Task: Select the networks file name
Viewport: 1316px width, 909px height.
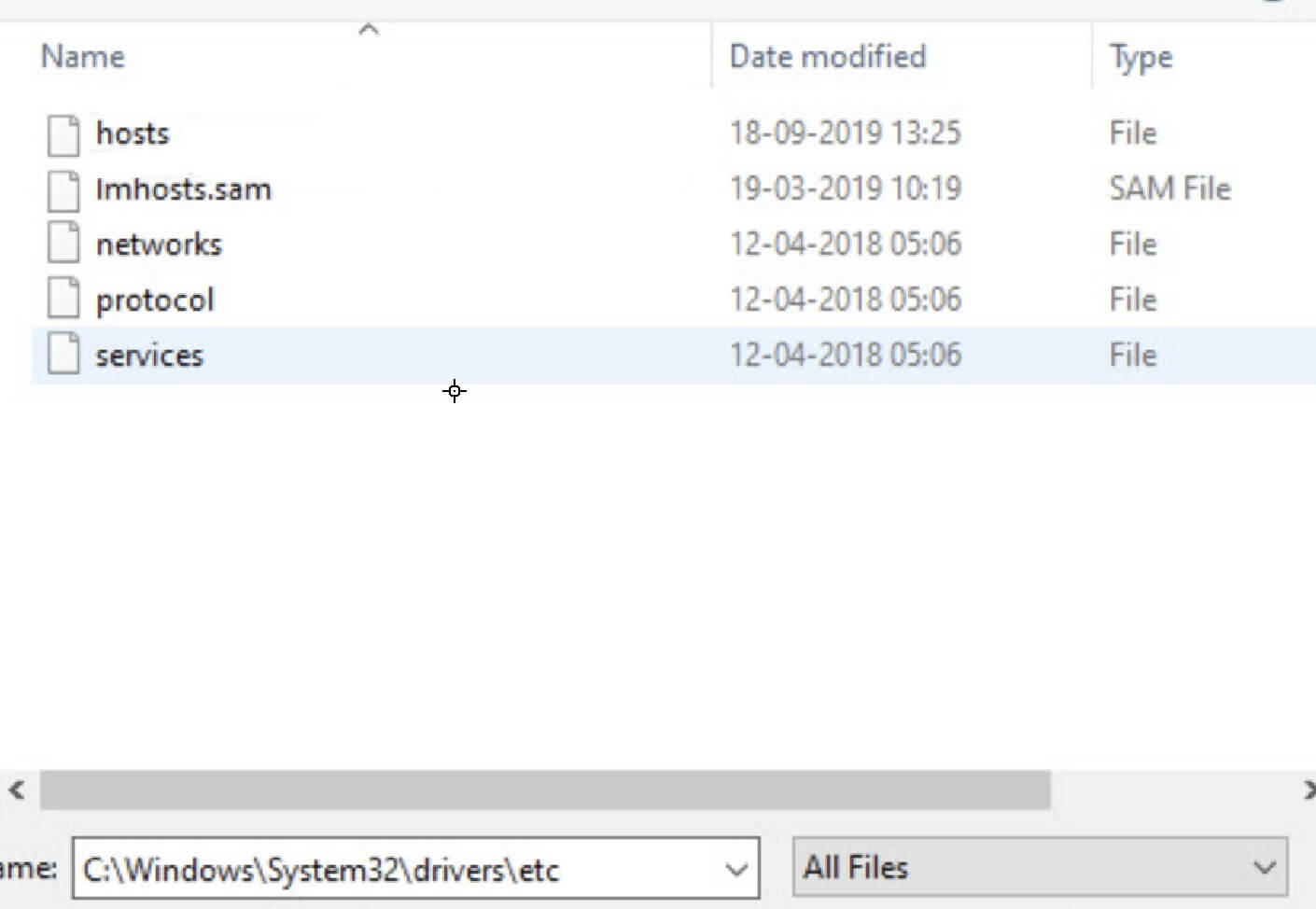Action: pyautogui.click(x=159, y=245)
